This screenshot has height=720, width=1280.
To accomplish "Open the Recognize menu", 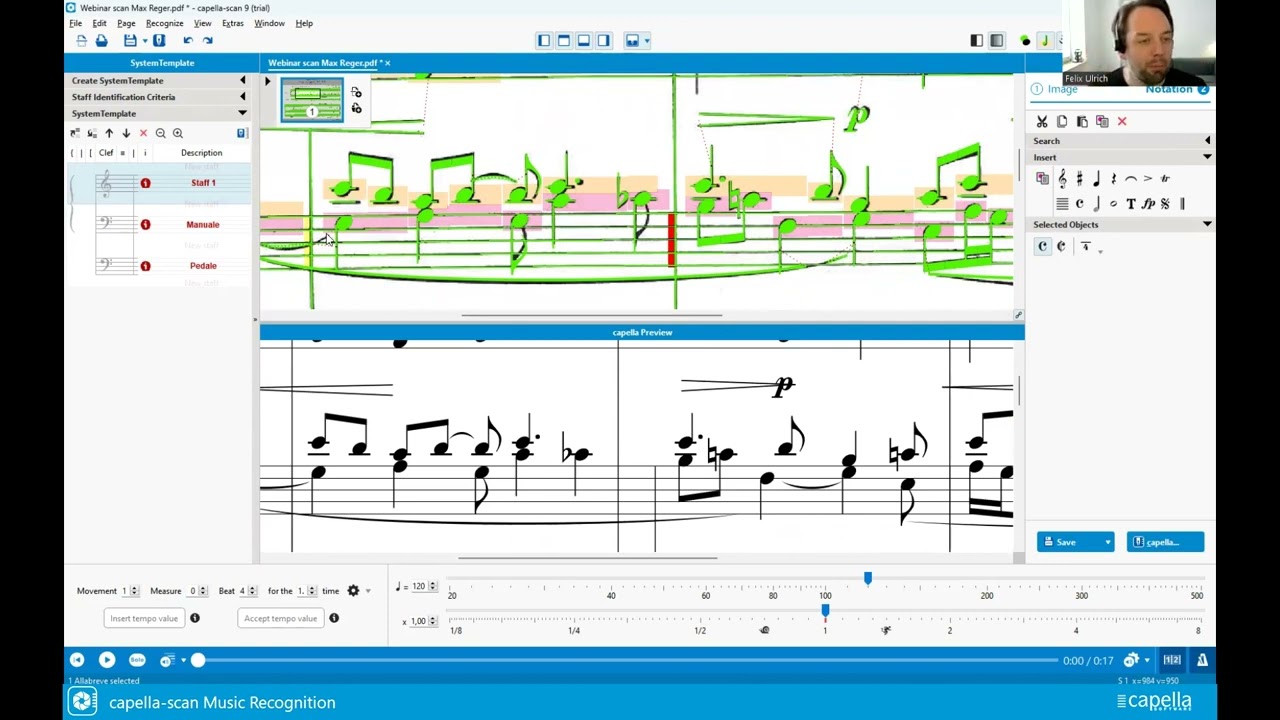I will pyautogui.click(x=164, y=23).
